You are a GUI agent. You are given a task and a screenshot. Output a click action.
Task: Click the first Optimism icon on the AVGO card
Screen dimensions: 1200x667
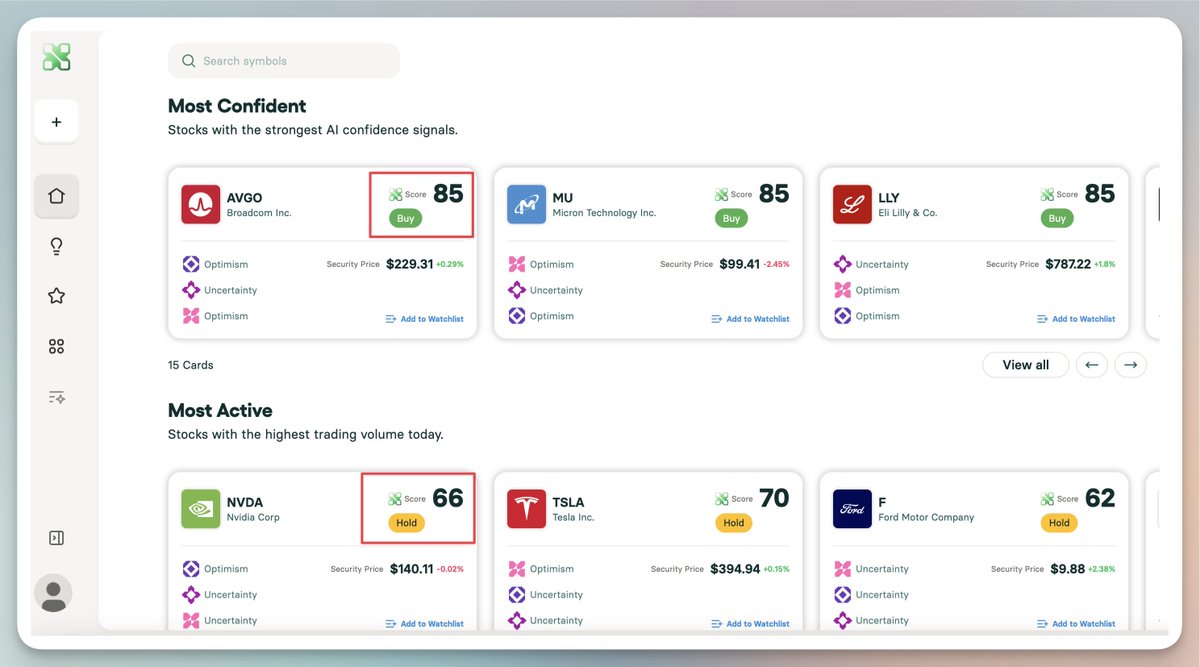coord(191,264)
